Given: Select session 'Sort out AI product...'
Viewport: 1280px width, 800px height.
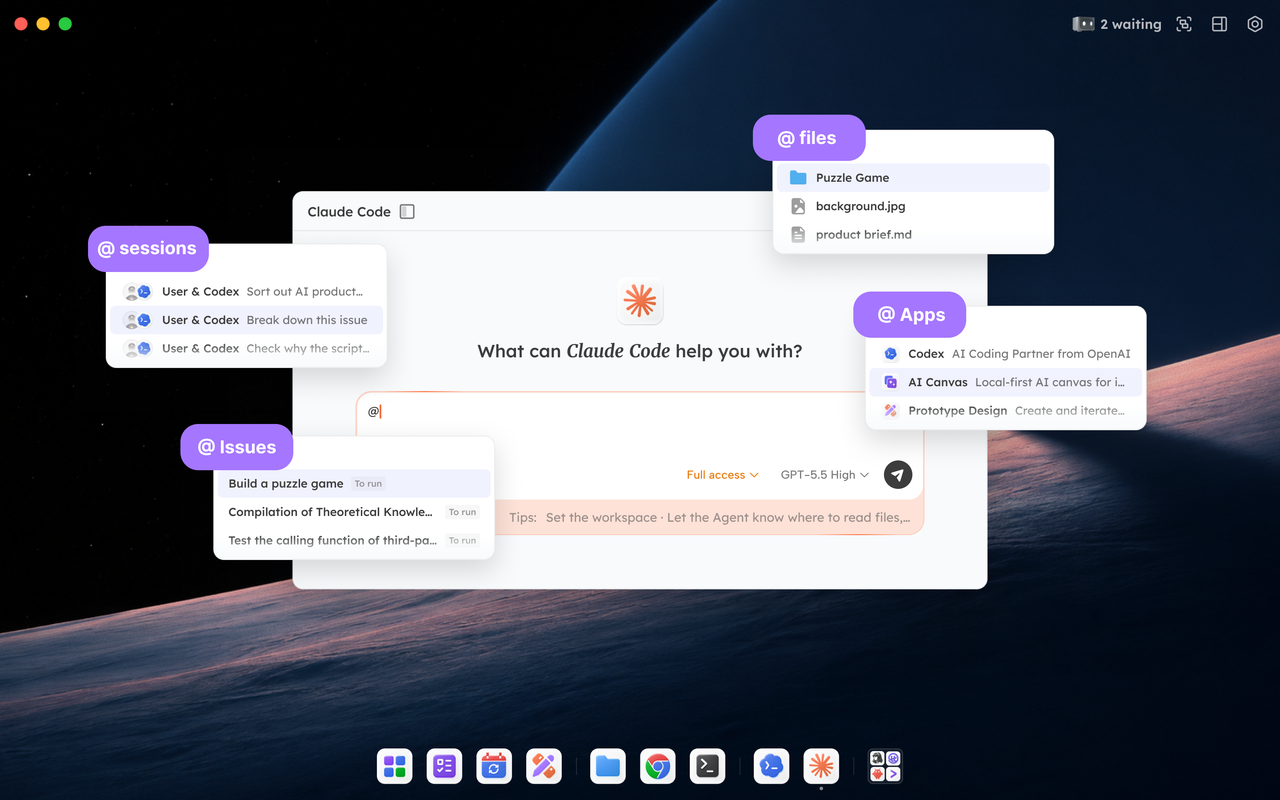Looking at the screenshot, I should pyautogui.click(x=246, y=292).
